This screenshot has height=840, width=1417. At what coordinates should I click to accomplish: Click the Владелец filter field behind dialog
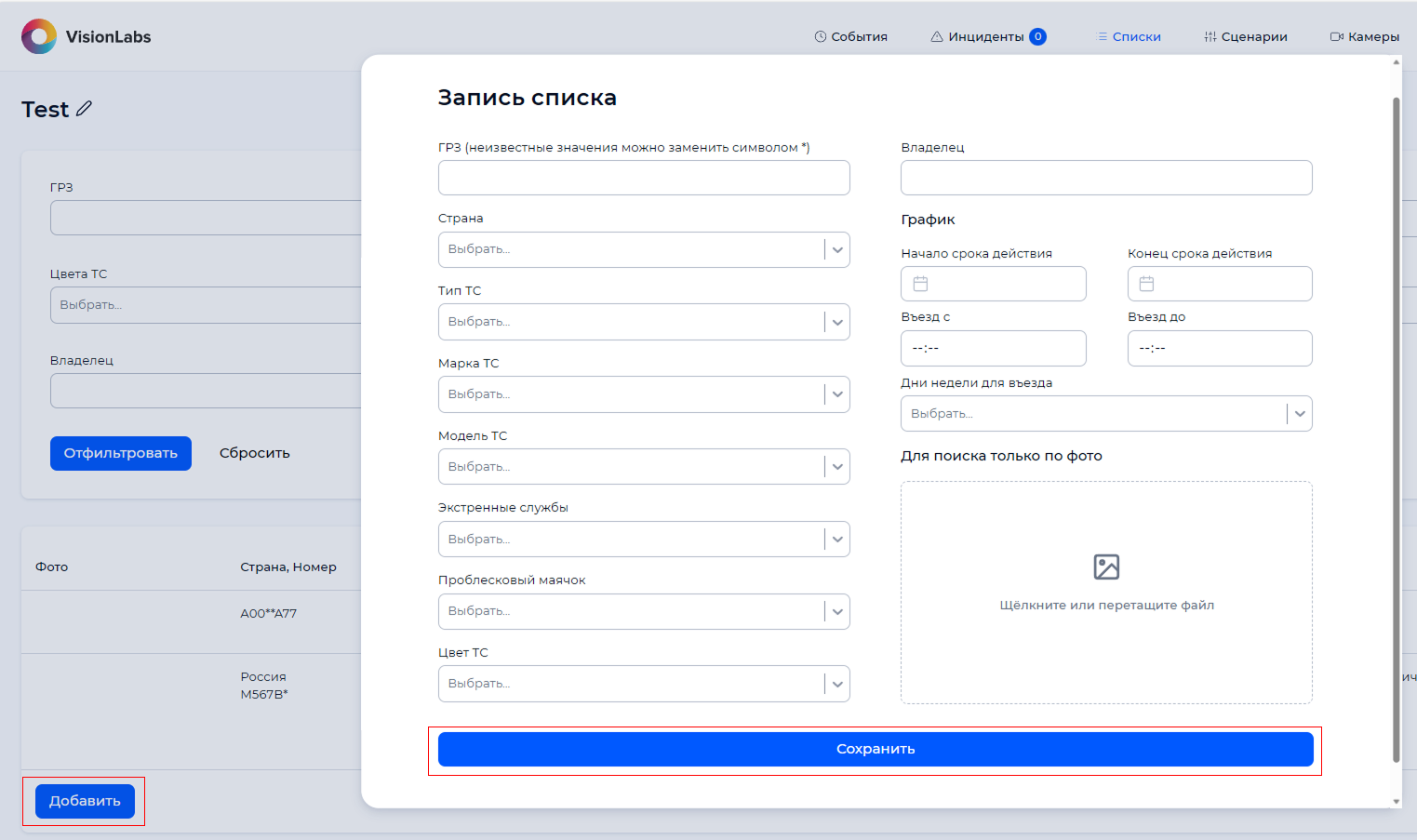click(x=206, y=391)
